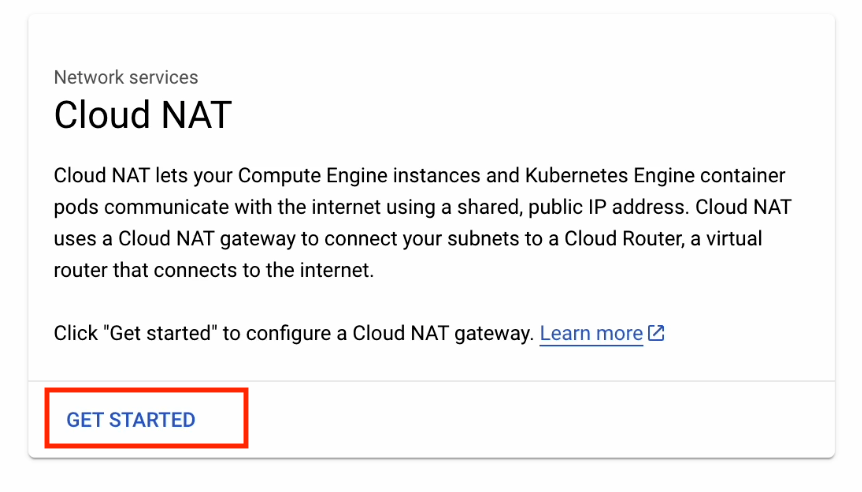Click the large Cloud NAT heading
This screenshot has width=862, height=492.
(143, 116)
